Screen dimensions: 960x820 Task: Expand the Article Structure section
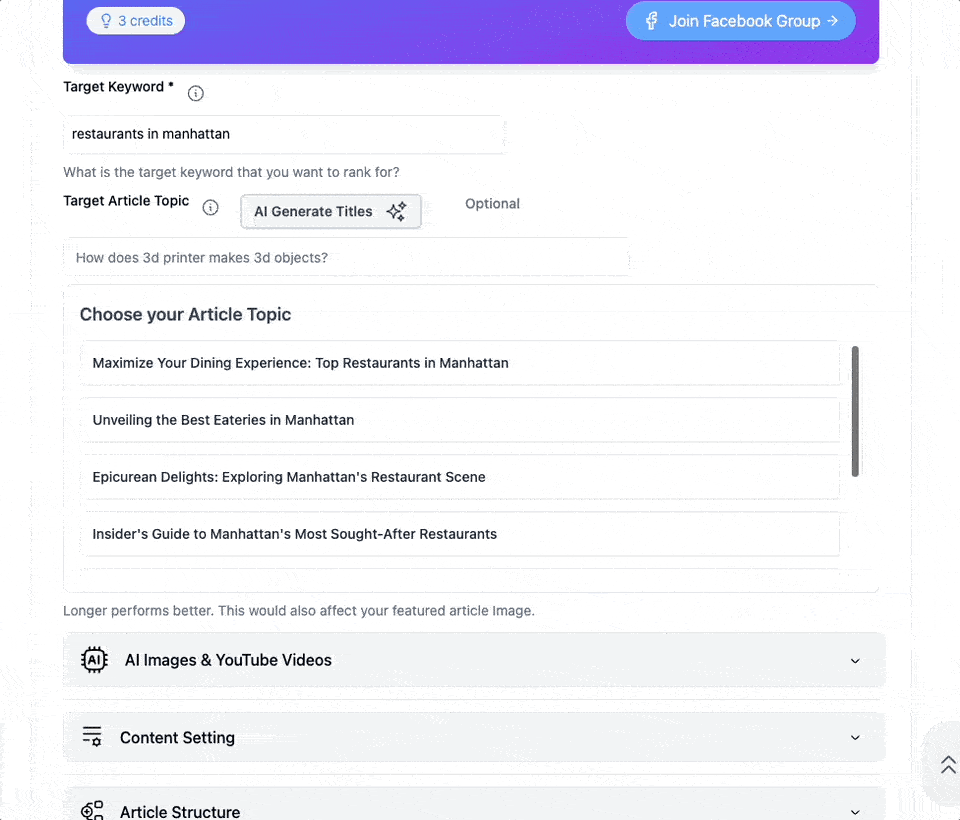click(x=855, y=812)
